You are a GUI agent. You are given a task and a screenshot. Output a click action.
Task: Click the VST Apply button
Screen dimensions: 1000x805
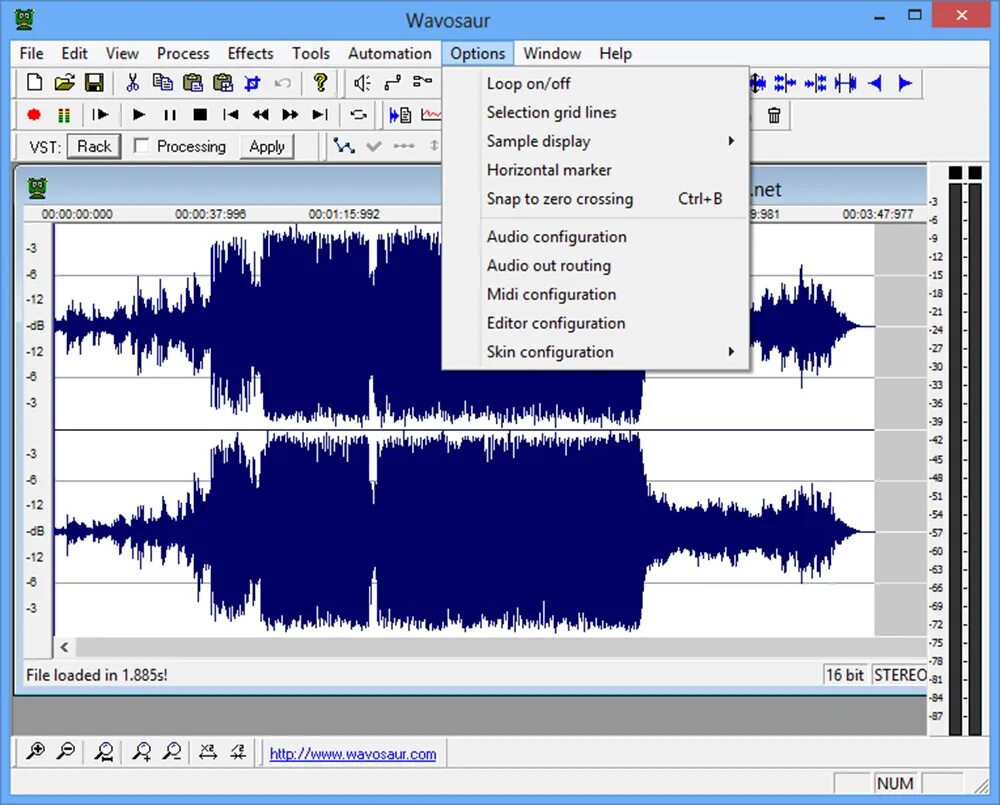point(267,146)
